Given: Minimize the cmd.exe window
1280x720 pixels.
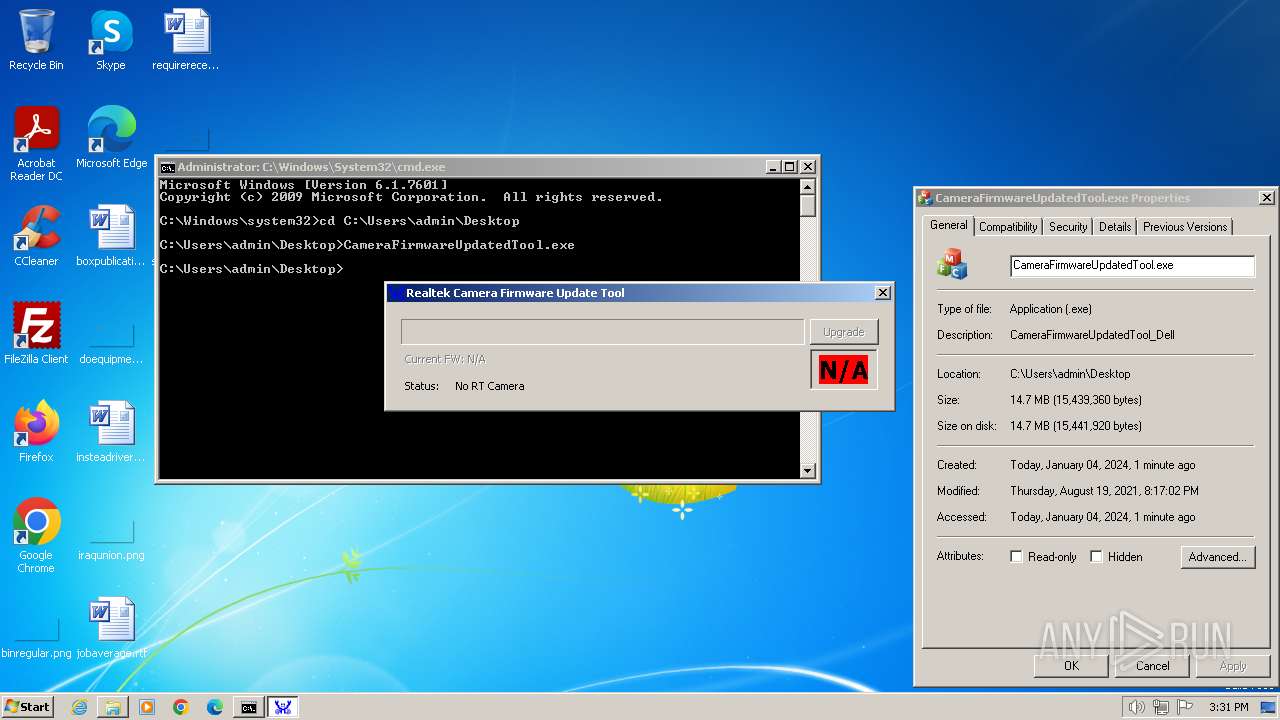Looking at the screenshot, I should pos(773,167).
